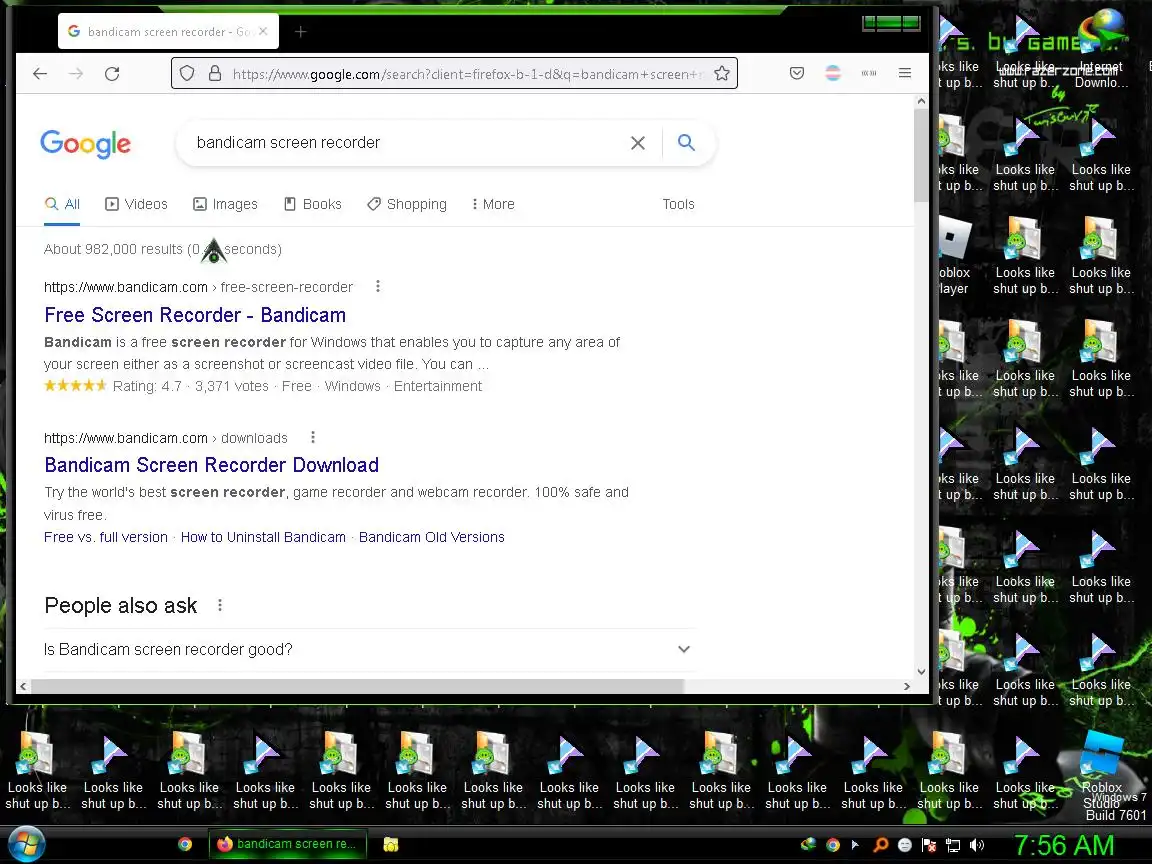1152x864 pixels.
Task: Switch to the Images tab
Action: 225,204
